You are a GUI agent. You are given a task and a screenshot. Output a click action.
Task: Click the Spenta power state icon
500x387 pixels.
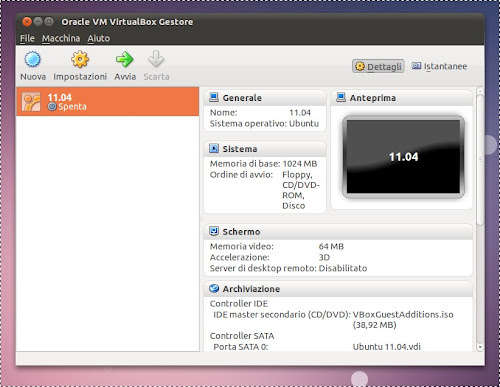tap(52, 107)
